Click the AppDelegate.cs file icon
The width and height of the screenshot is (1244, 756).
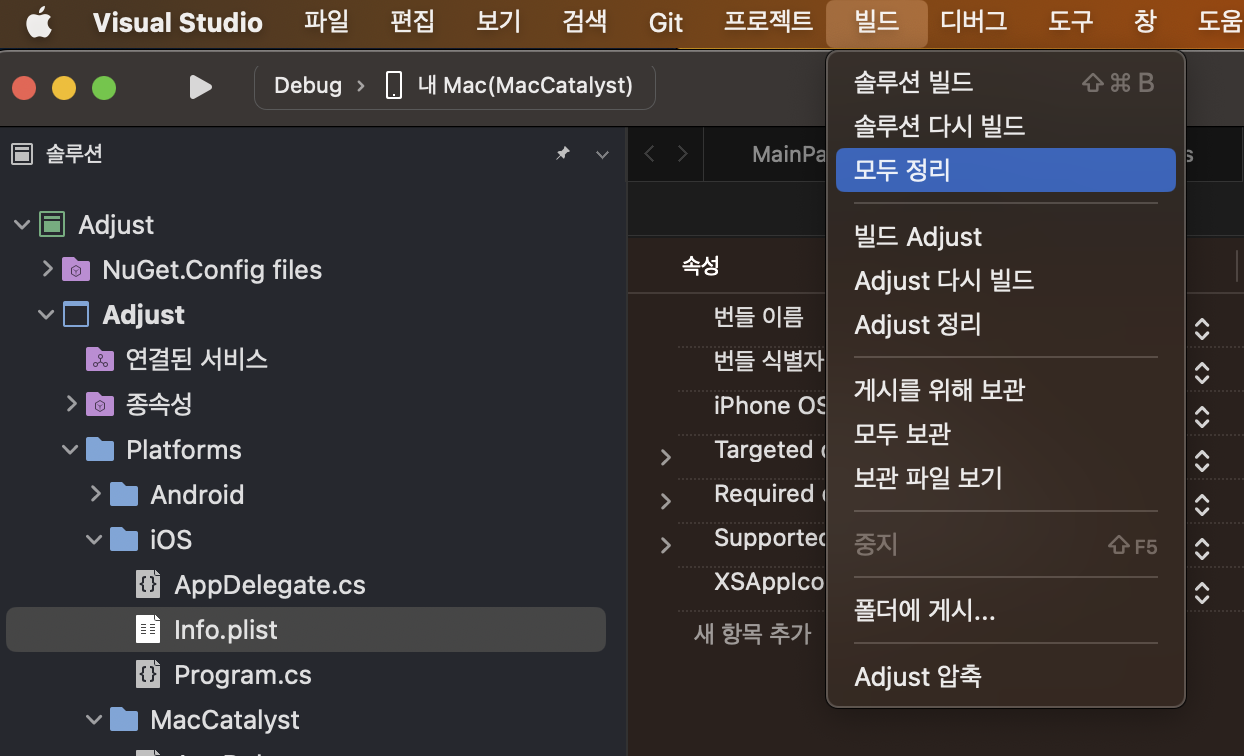pos(148,584)
